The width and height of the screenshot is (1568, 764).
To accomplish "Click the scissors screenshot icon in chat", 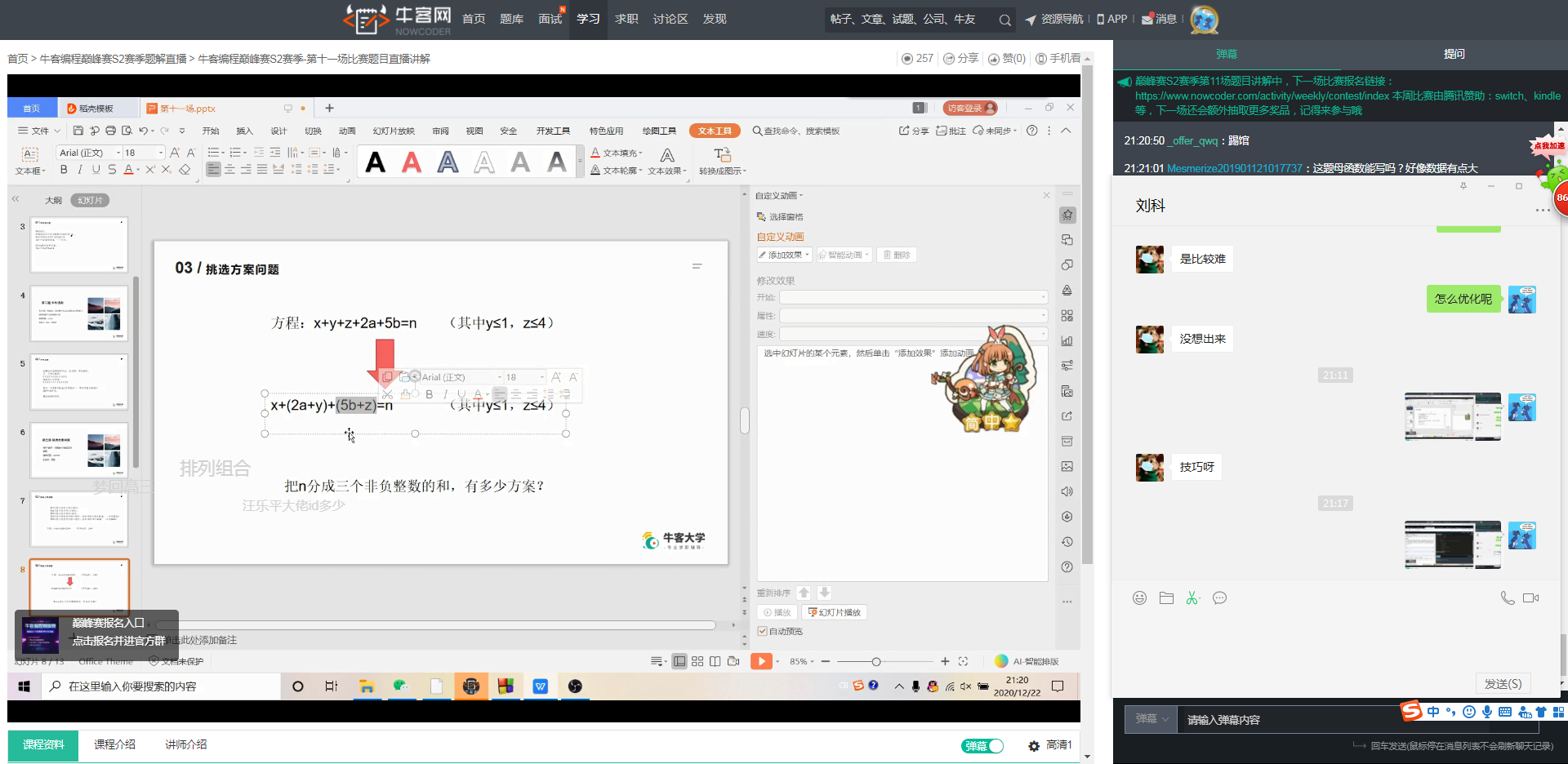I will click(1192, 598).
